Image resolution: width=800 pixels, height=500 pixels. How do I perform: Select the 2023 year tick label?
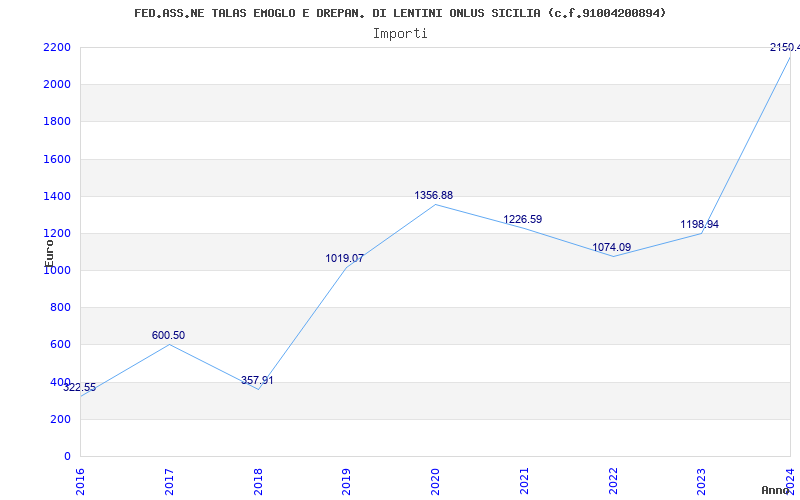click(702, 481)
